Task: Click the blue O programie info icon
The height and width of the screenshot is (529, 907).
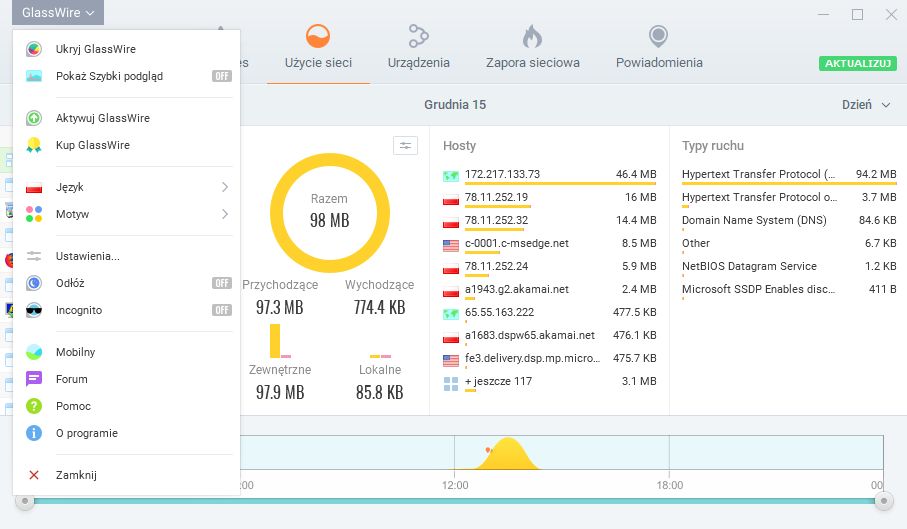Action: [x=34, y=433]
